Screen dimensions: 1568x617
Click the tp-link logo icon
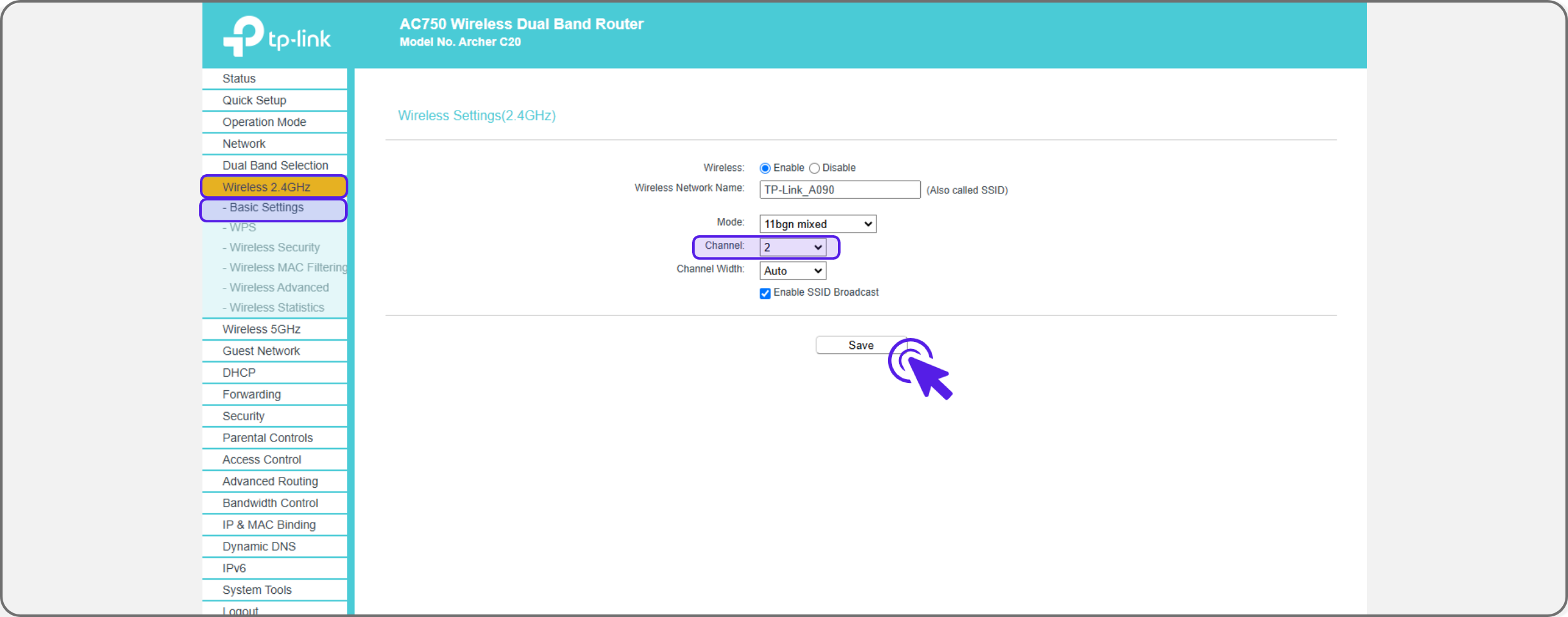coord(243,36)
